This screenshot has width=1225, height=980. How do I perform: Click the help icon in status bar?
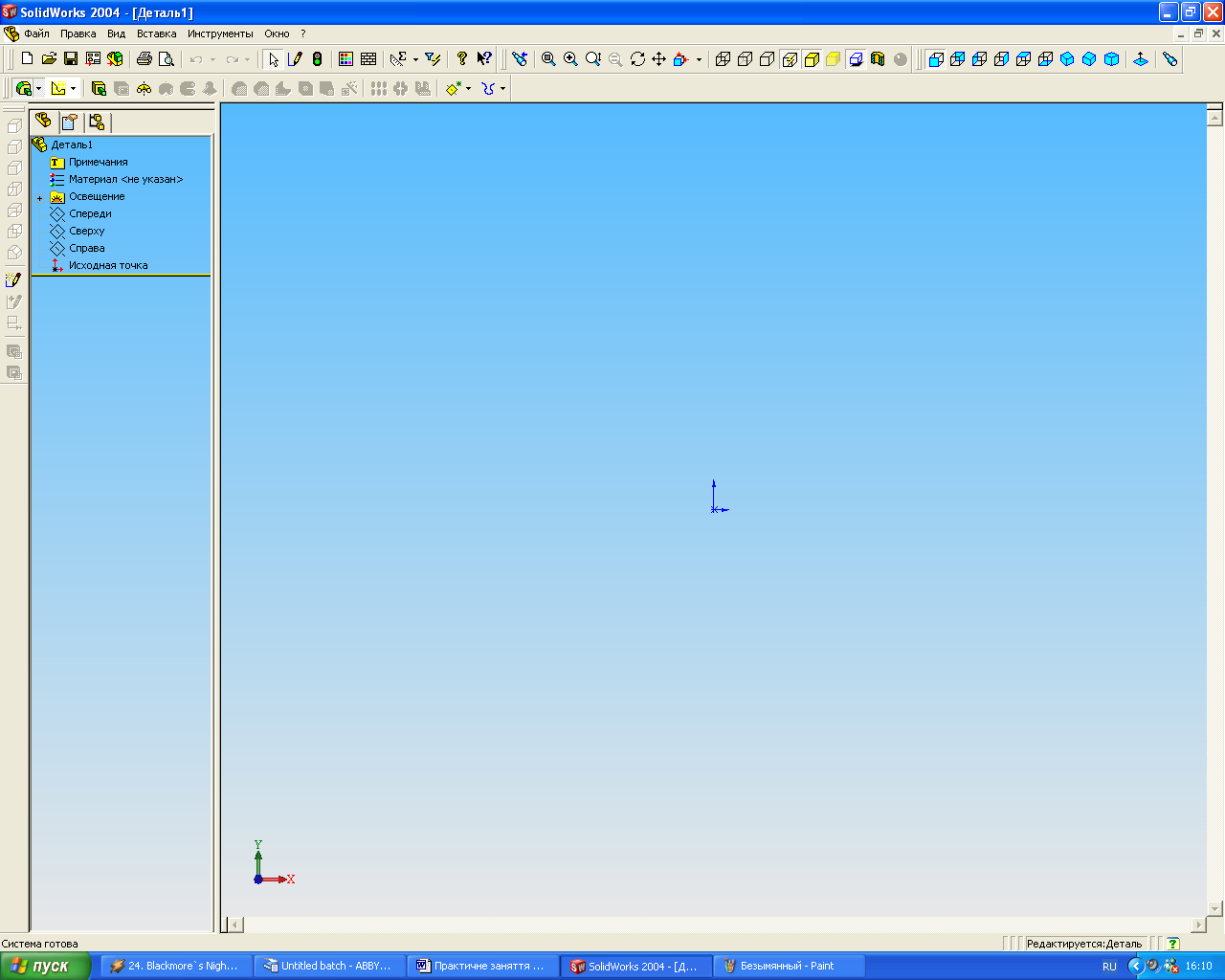pos(1173,944)
